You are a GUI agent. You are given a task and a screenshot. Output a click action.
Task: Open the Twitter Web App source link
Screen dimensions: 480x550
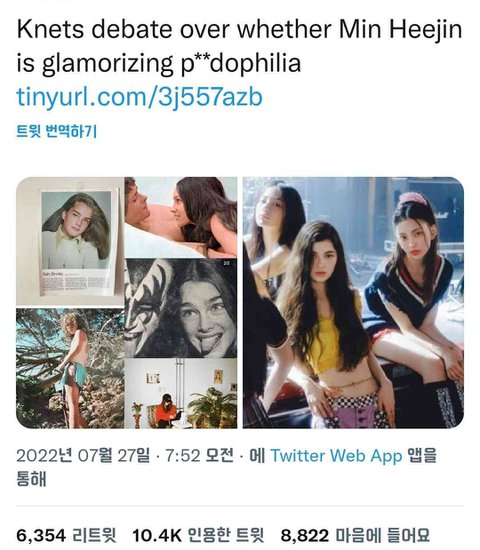336,456
